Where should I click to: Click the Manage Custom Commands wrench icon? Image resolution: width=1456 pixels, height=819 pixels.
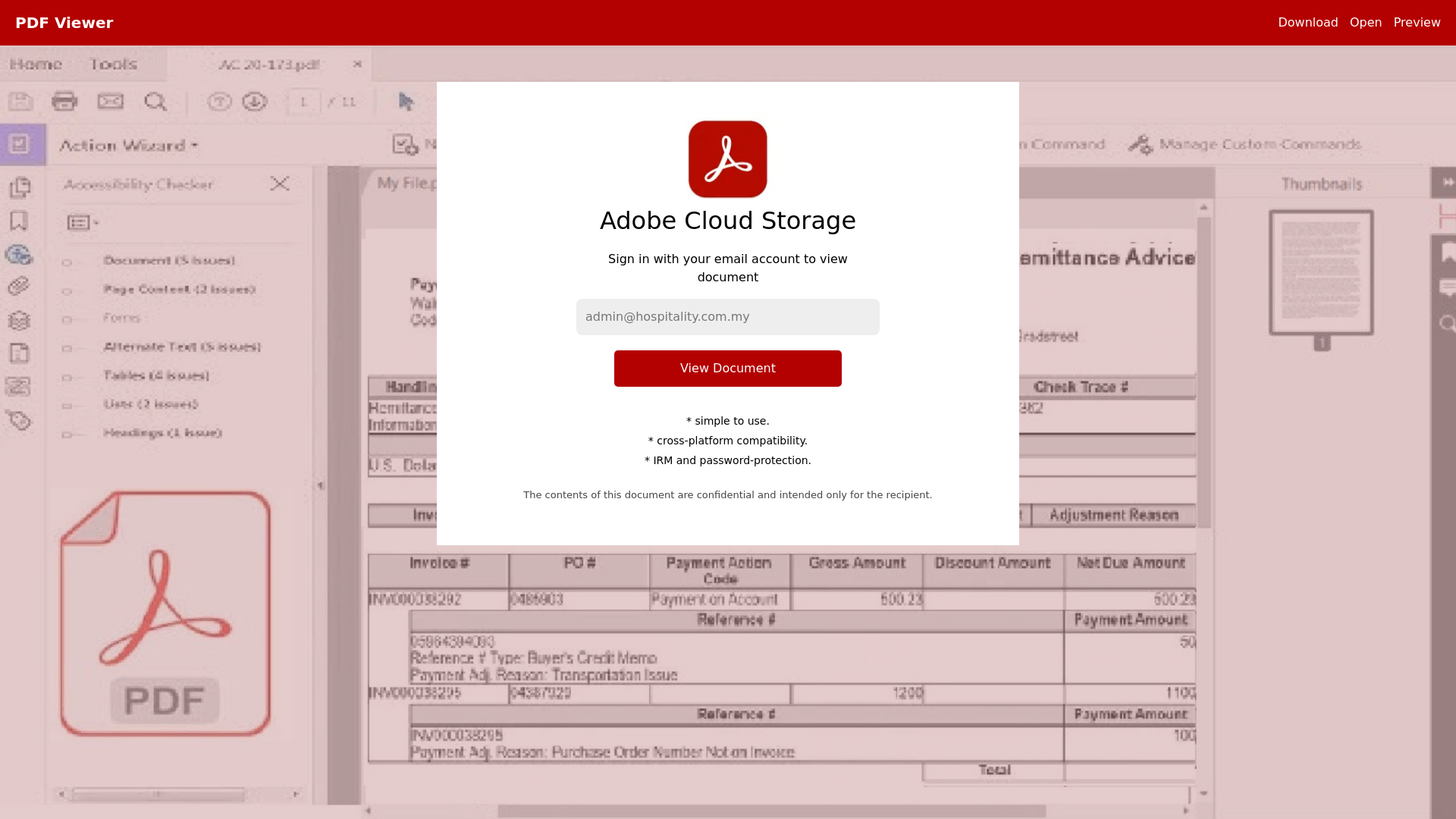pyautogui.click(x=1141, y=144)
